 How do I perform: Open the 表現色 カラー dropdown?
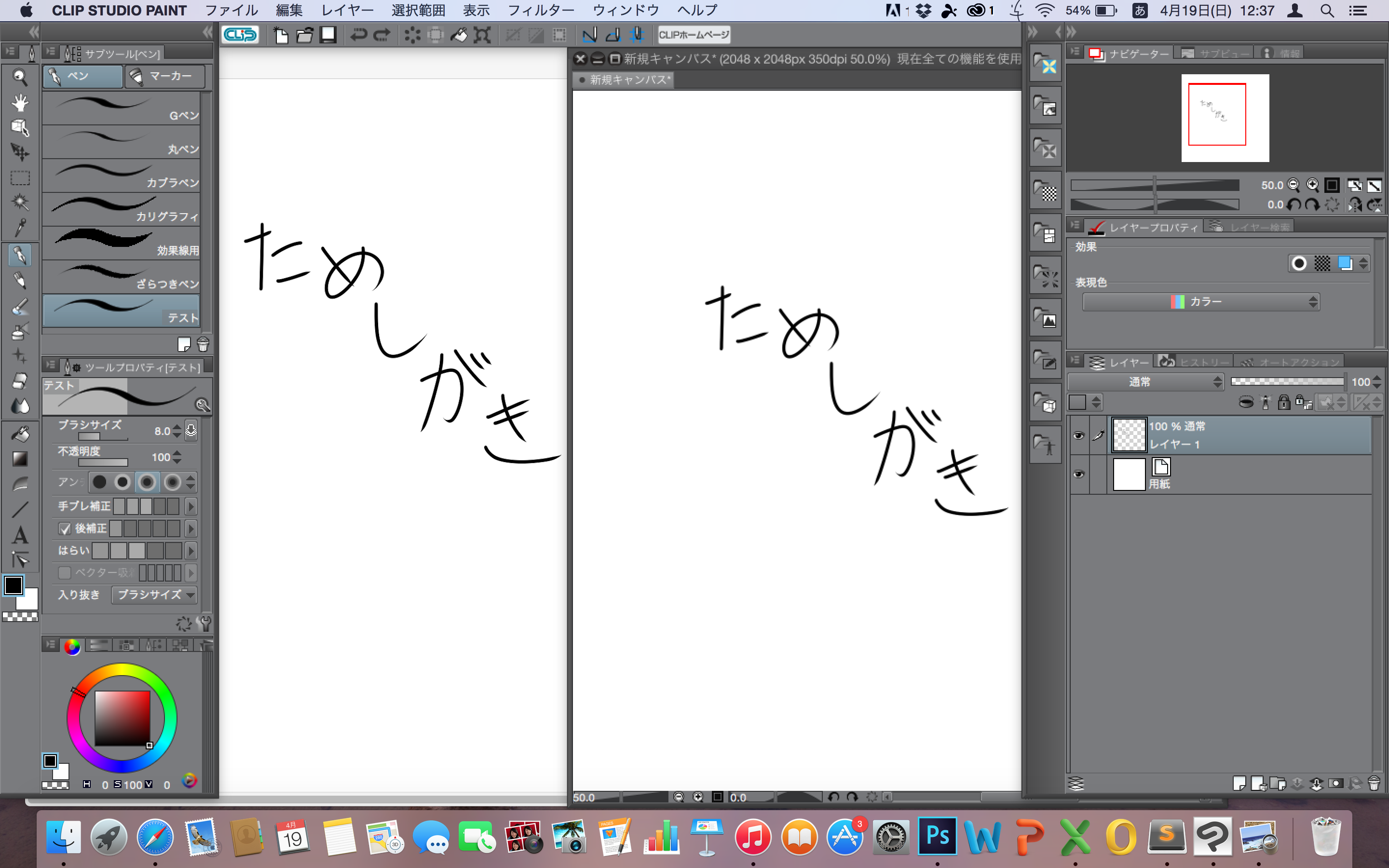coord(1201,302)
